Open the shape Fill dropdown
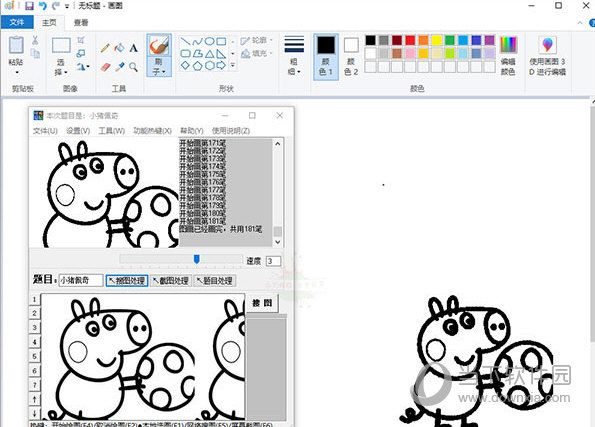Image resolution: width=595 pixels, height=427 pixels. (x=257, y=54)
